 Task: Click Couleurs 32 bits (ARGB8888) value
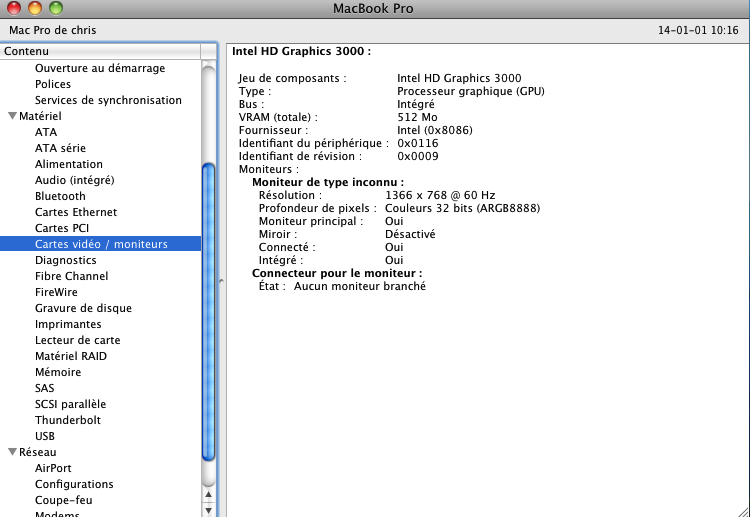click(463, 208)
